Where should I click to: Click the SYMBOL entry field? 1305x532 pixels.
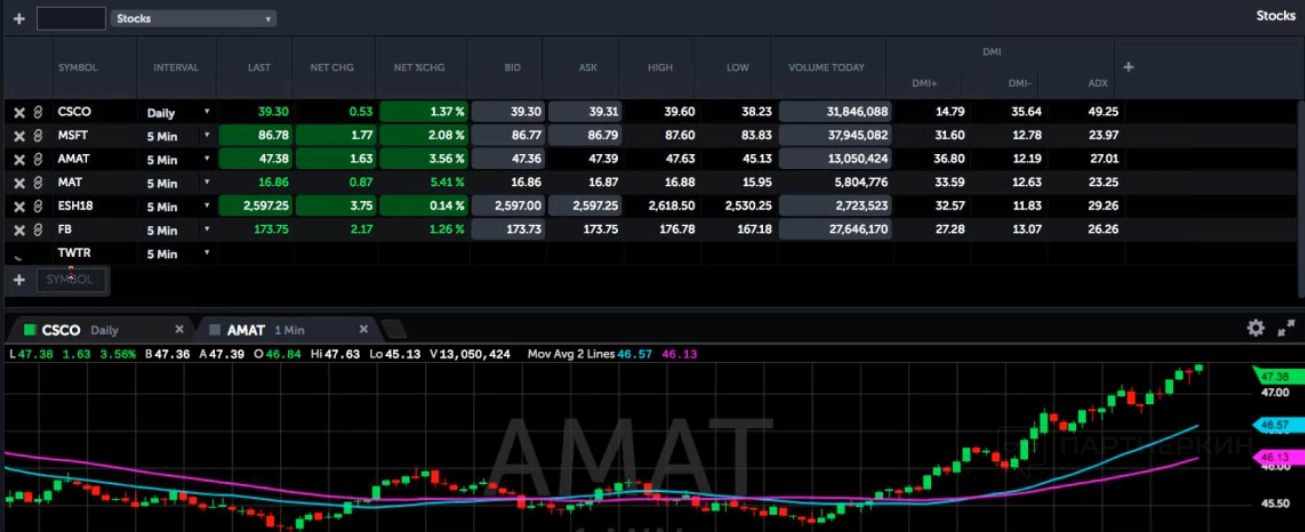[x=70, y=280]
